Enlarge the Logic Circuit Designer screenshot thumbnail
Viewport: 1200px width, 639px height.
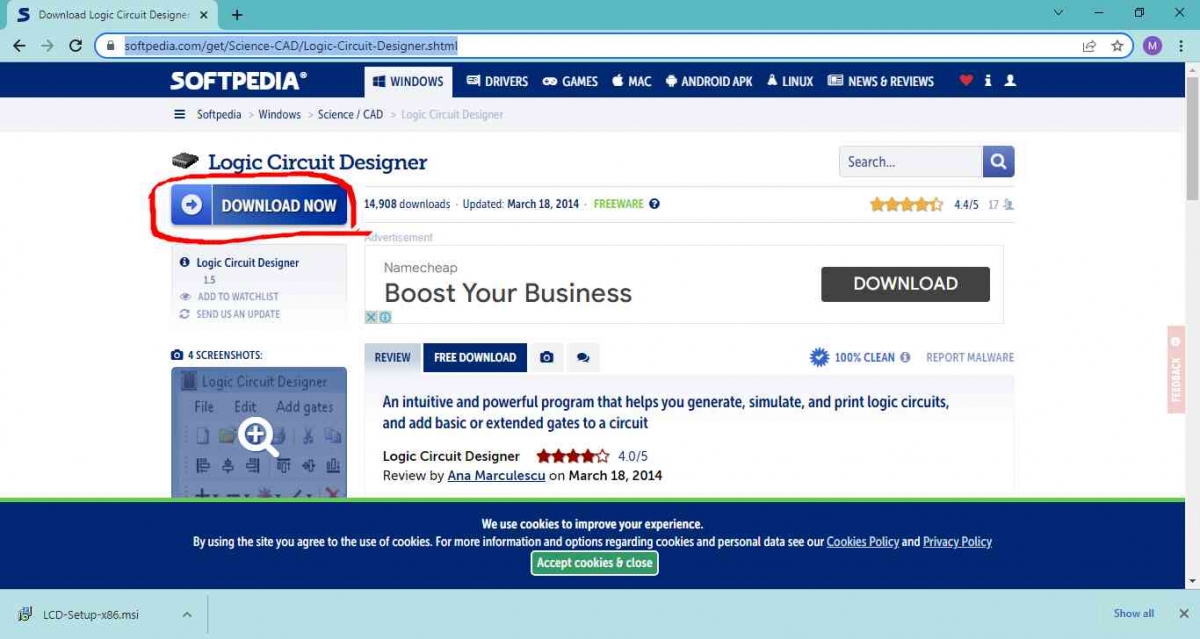click(x=259, y=433)
